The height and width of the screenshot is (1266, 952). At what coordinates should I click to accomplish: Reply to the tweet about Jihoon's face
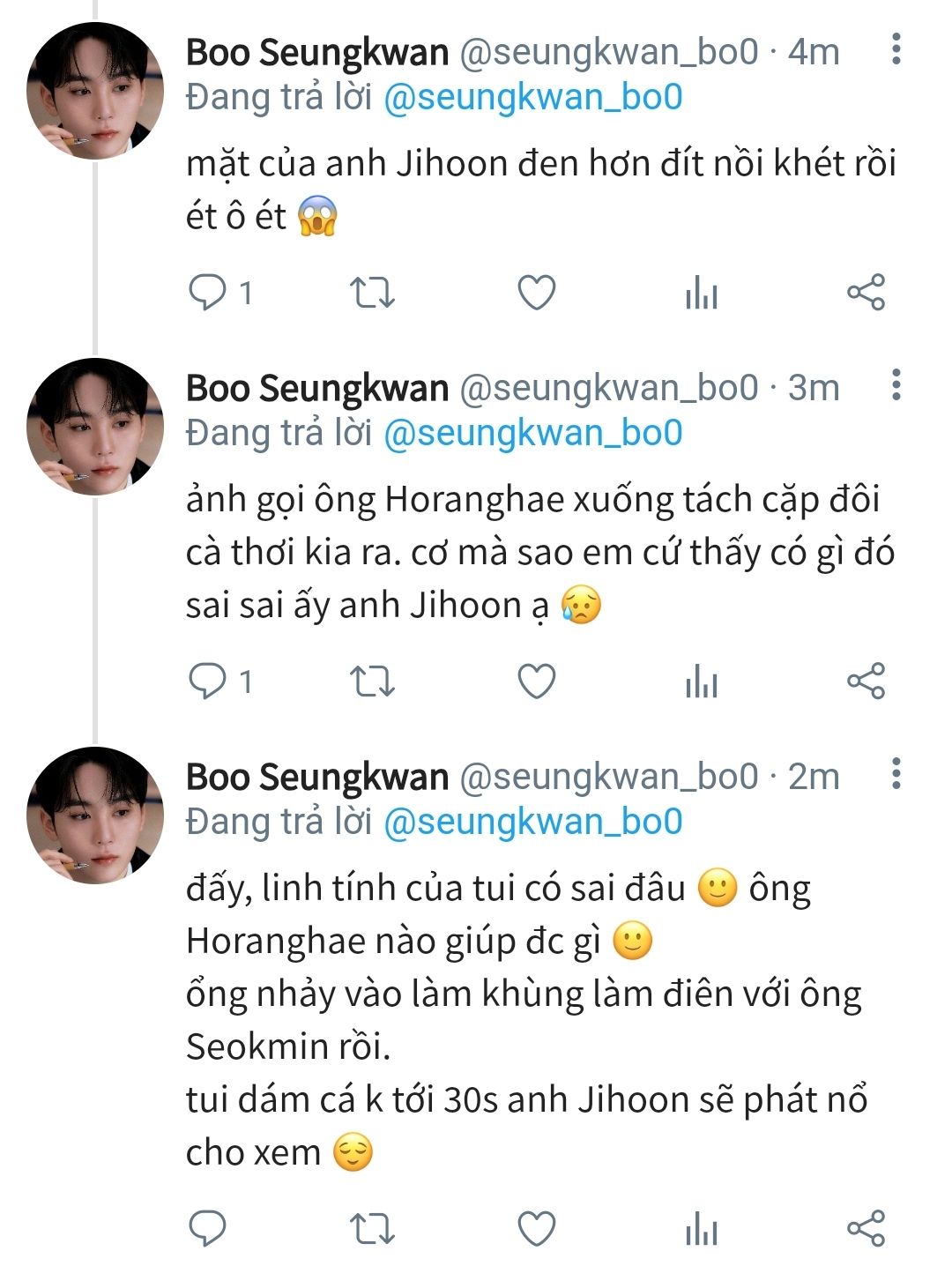click(x=208, y=293)
